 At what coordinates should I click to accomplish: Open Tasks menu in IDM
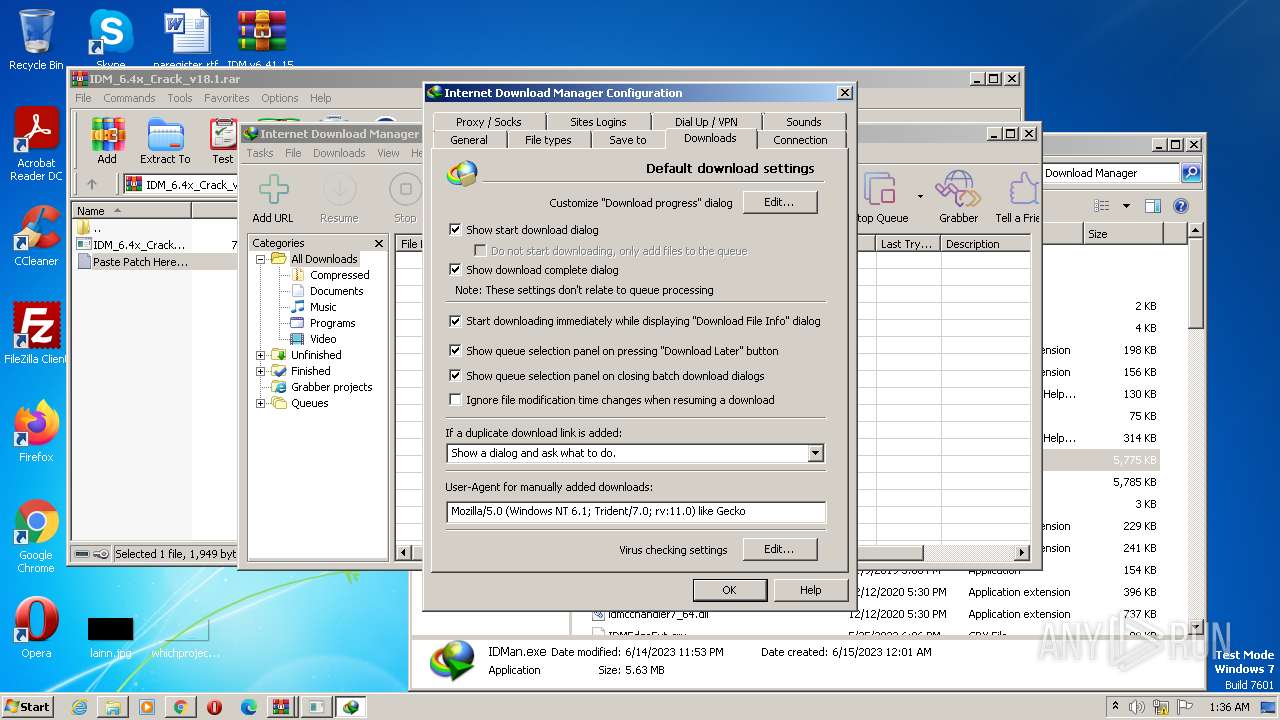point(260,153)
